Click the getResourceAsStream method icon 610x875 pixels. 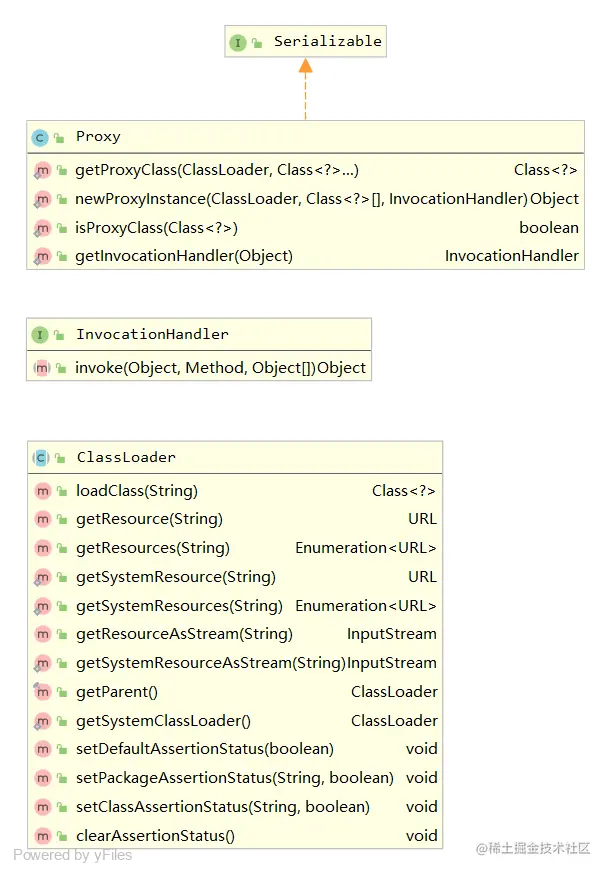click(x=43, y=634)
